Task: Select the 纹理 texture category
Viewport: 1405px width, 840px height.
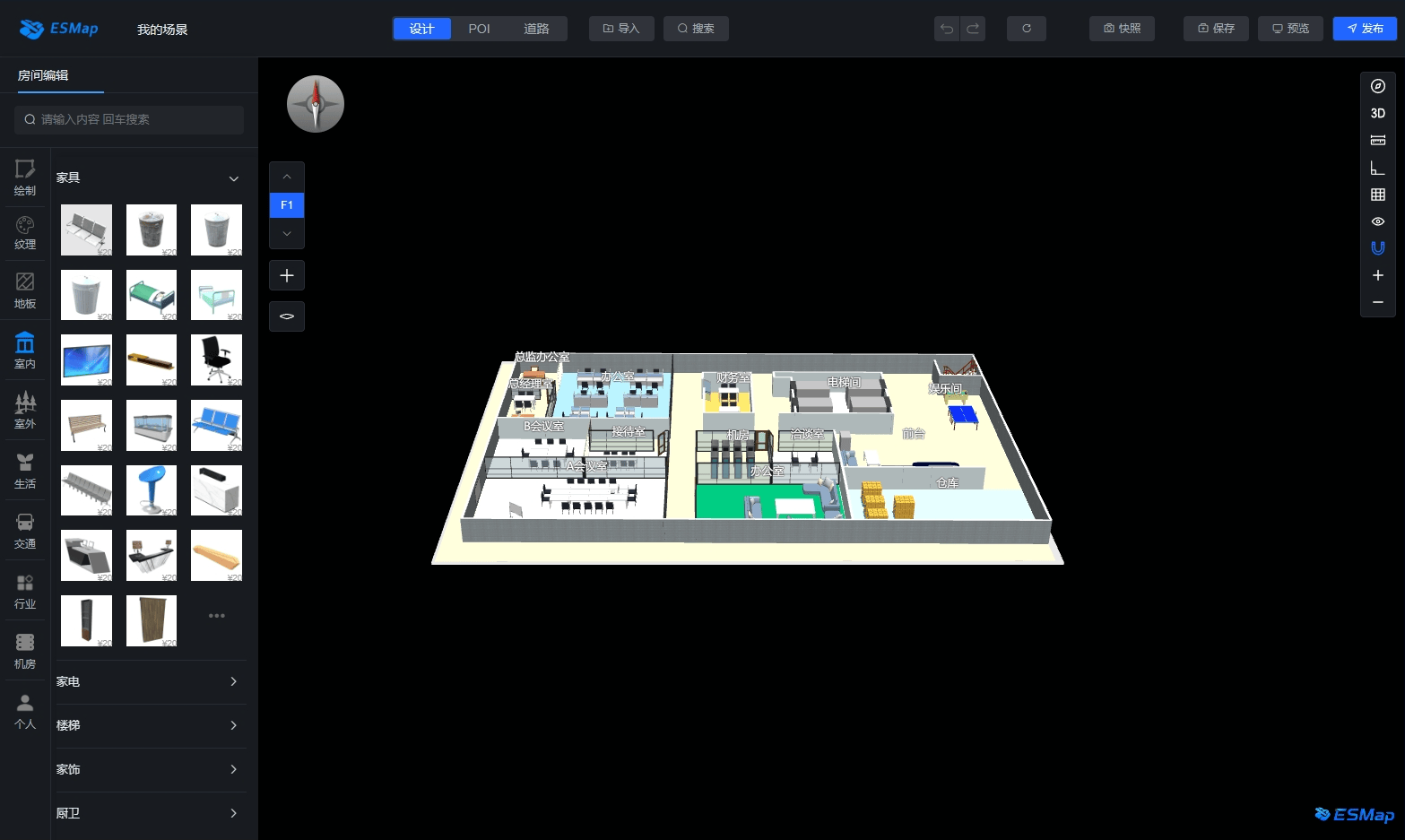Action: 25,232
